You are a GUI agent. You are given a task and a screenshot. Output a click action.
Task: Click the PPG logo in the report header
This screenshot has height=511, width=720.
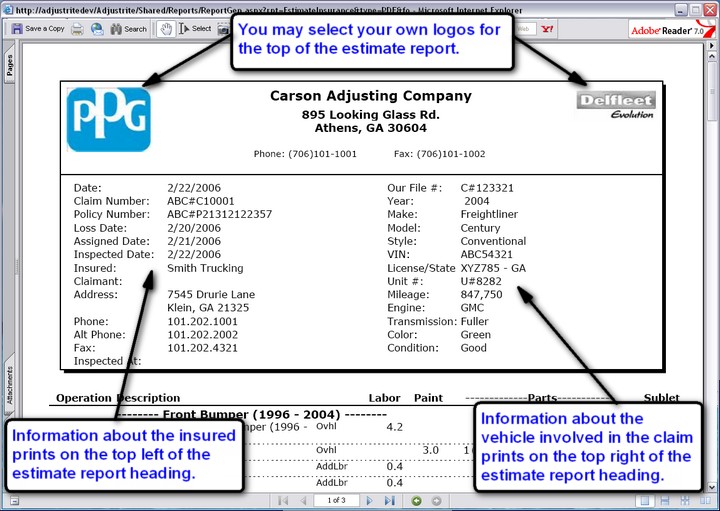[109, 119]
